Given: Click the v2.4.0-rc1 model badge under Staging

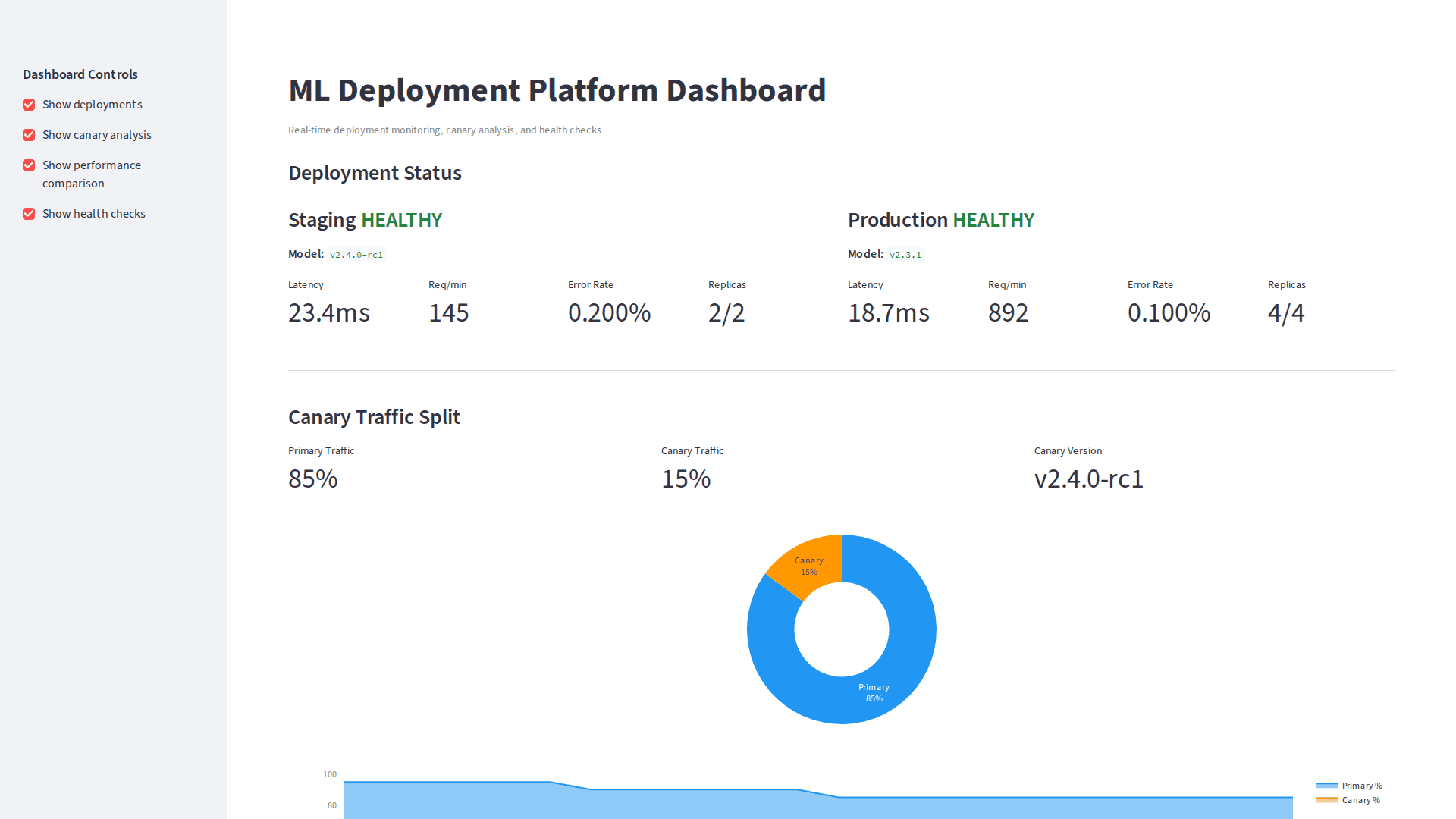Looking at the screenshot, I should coord(357,254).
